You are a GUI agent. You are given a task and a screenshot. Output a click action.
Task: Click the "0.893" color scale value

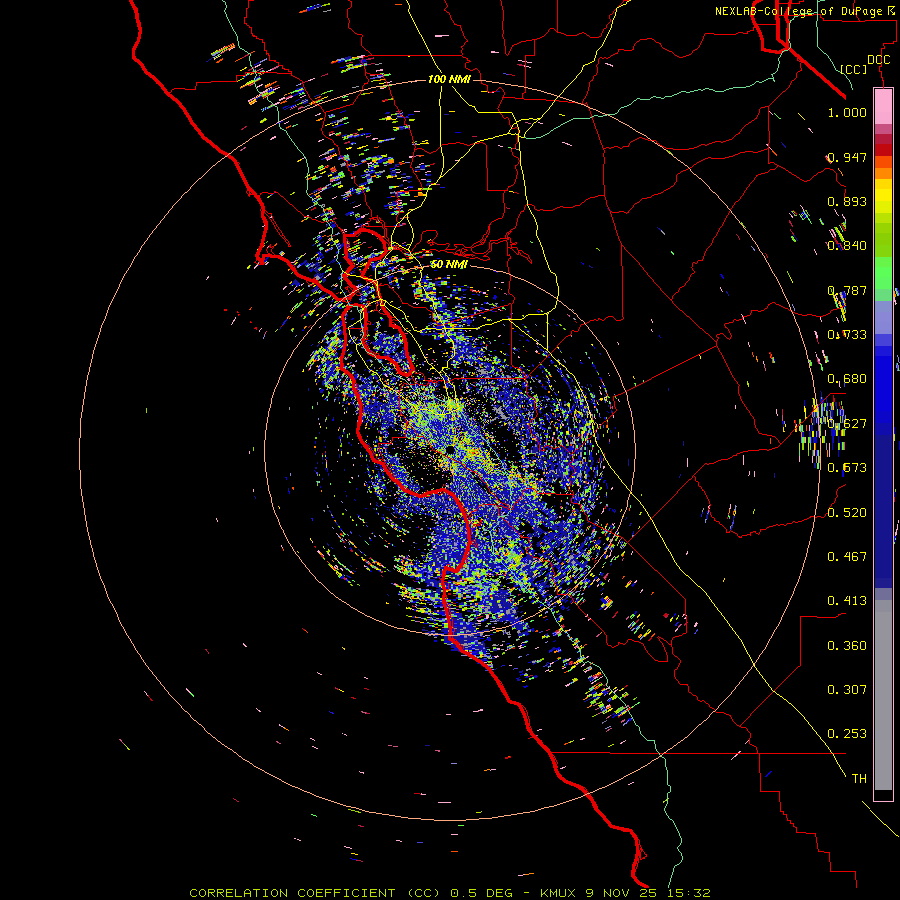click(847, 201)
